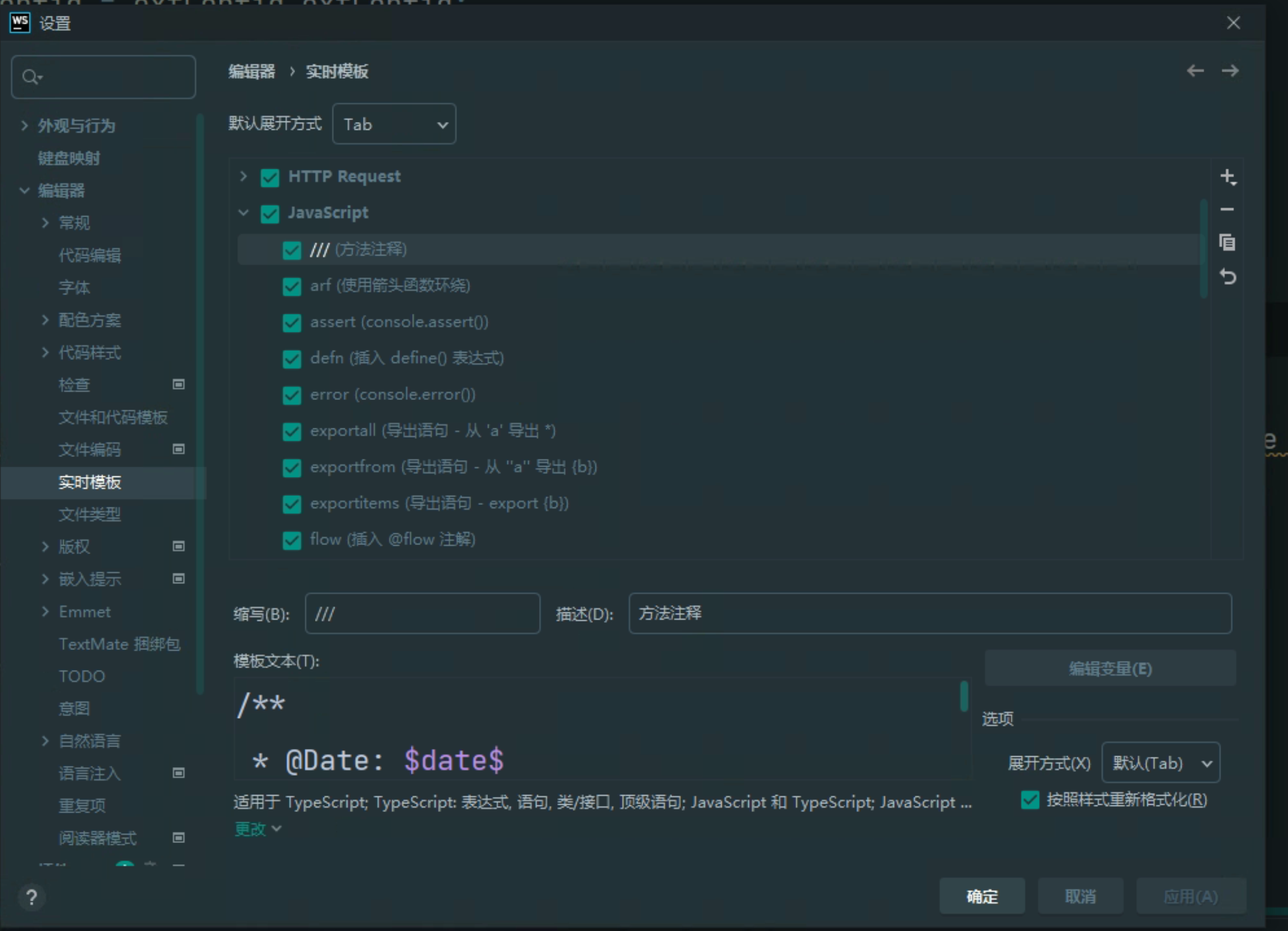Screen dimensions: 1288x931
Task: Close the settings dialog
Action: 1233,23
